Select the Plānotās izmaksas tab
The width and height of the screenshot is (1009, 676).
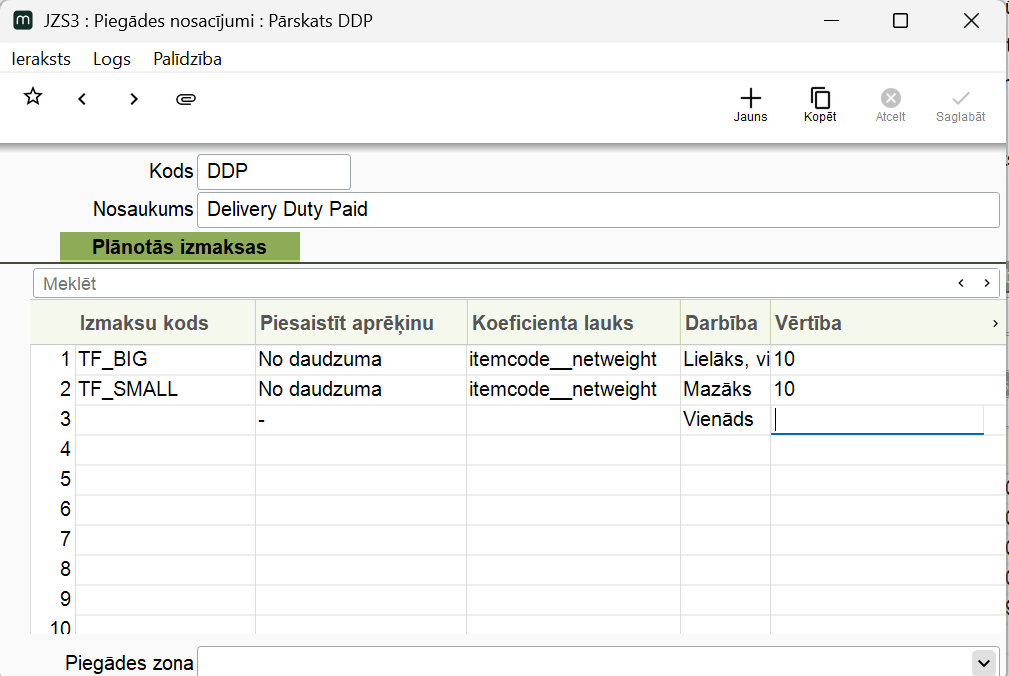click(x=179, y=247)
